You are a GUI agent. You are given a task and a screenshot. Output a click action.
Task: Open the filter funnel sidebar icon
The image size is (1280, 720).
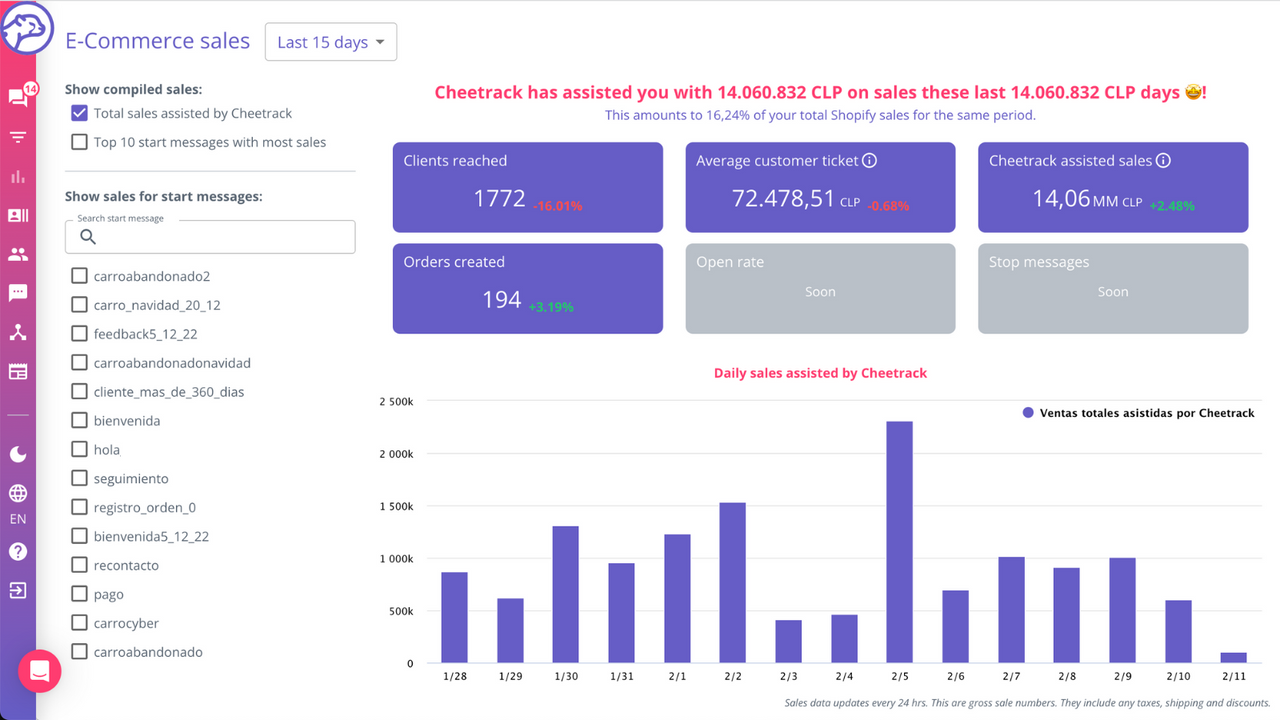pyautogui.click(x=18, y=137)
